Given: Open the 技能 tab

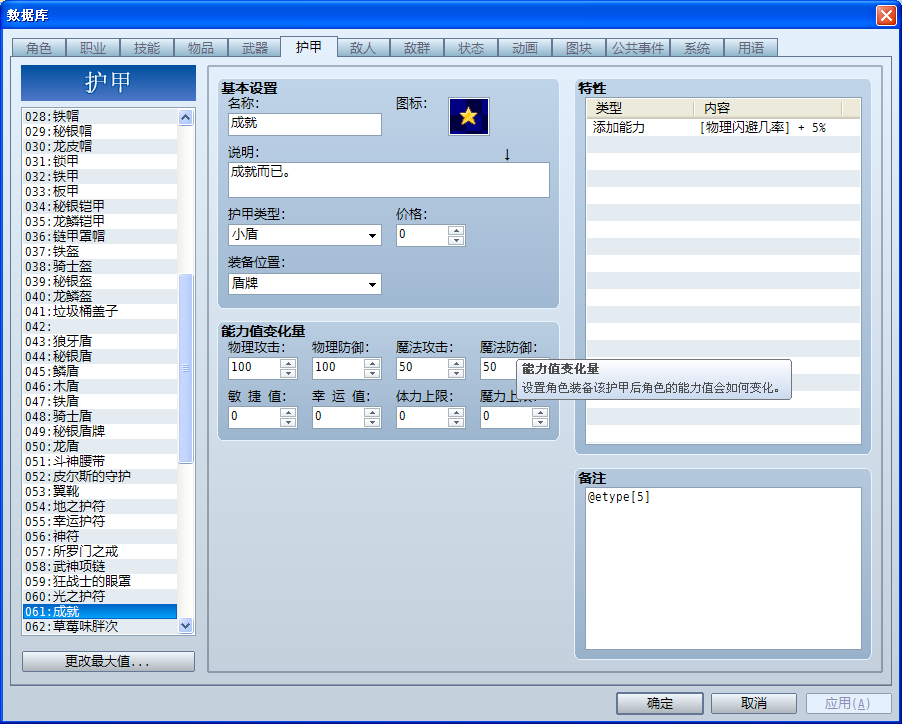Looking at the screenshot, I should point(147,48).
